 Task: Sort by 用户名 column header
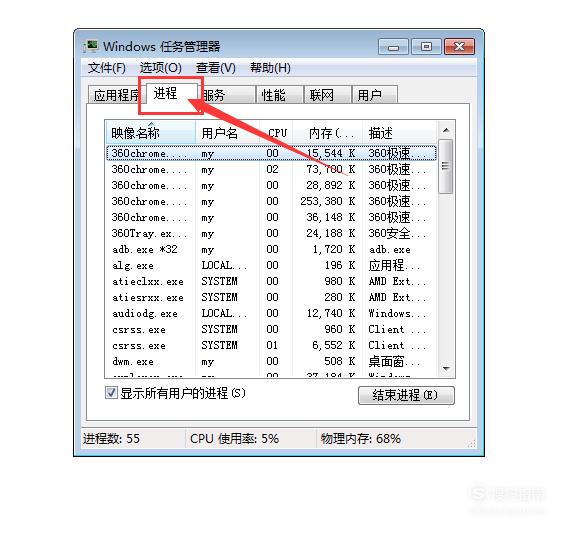pyautogui.click(x=228, y=133)
